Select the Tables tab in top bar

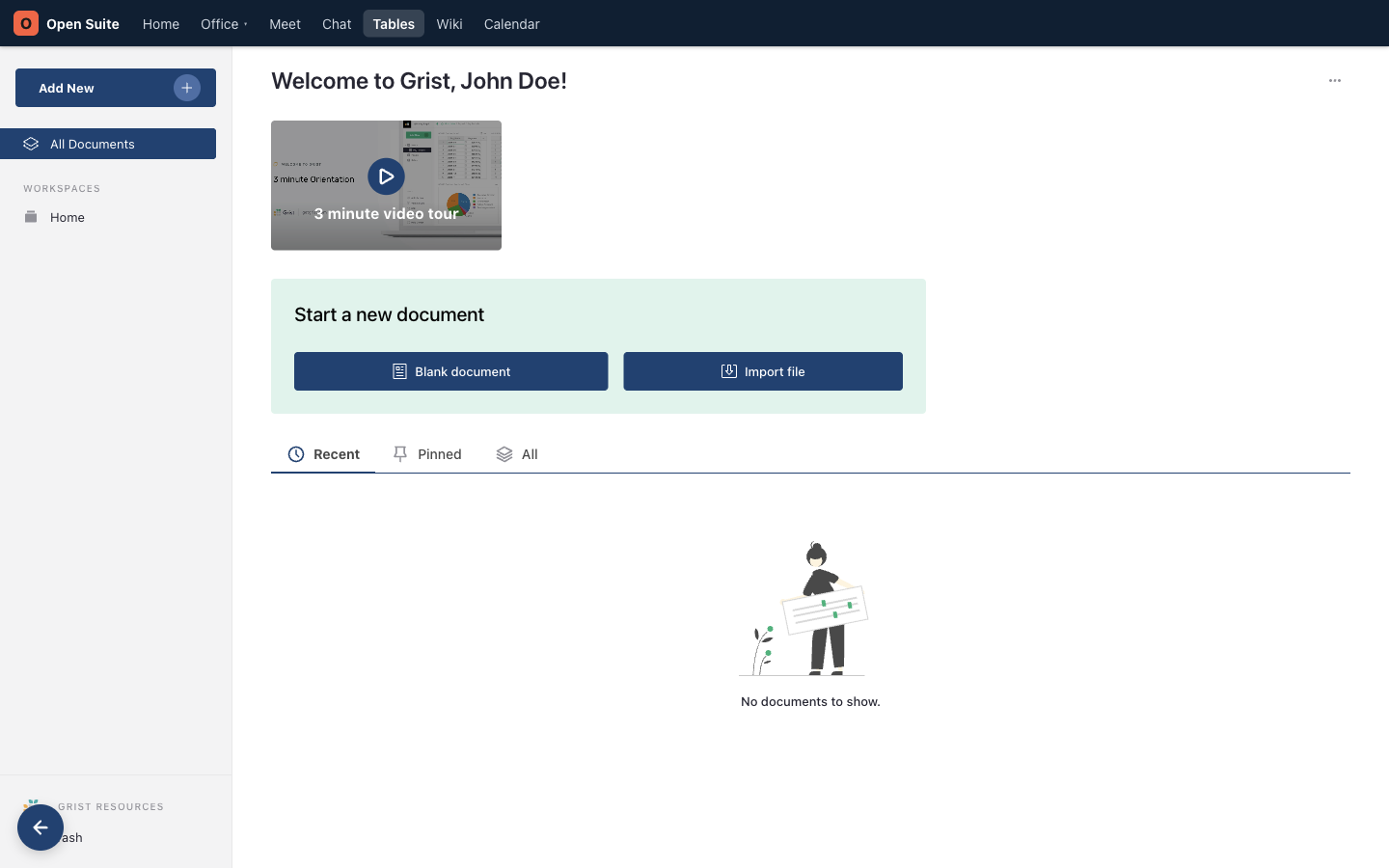tap(394, 23)
